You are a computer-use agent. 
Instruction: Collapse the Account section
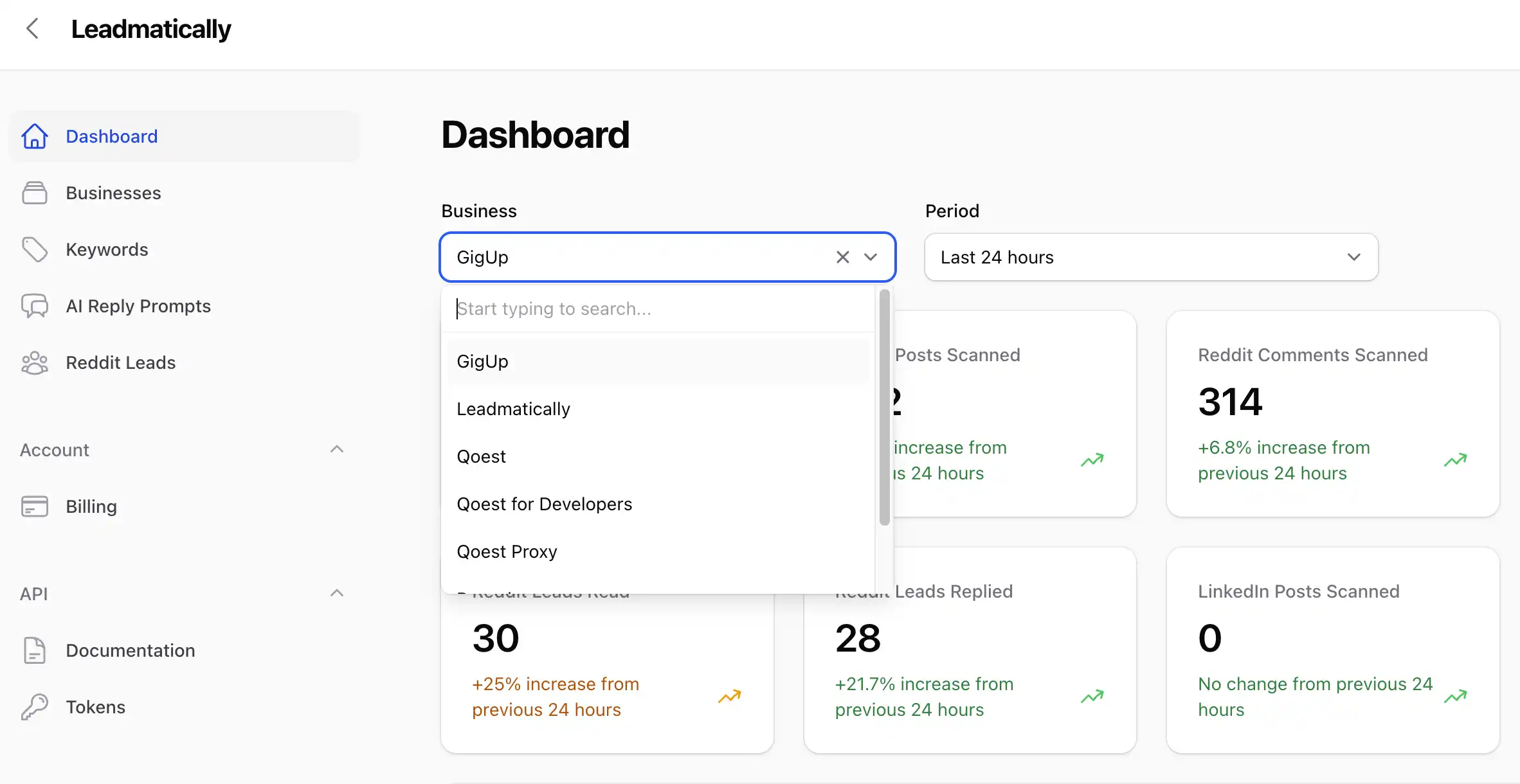(x=337, y=449)
